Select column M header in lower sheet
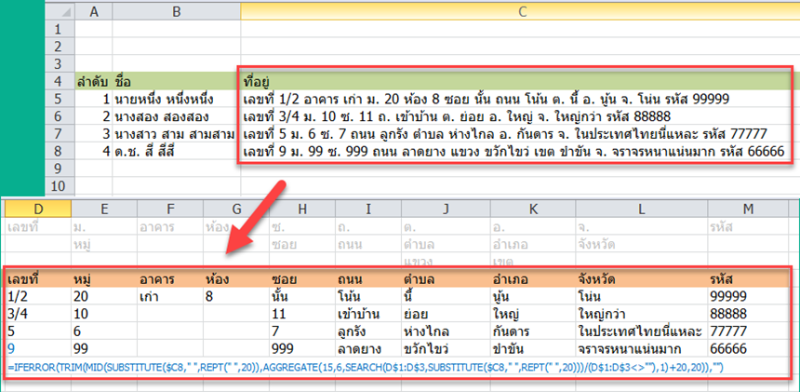Image resolution: width=800 pixels, height=392 pixels. pos(748,208)
